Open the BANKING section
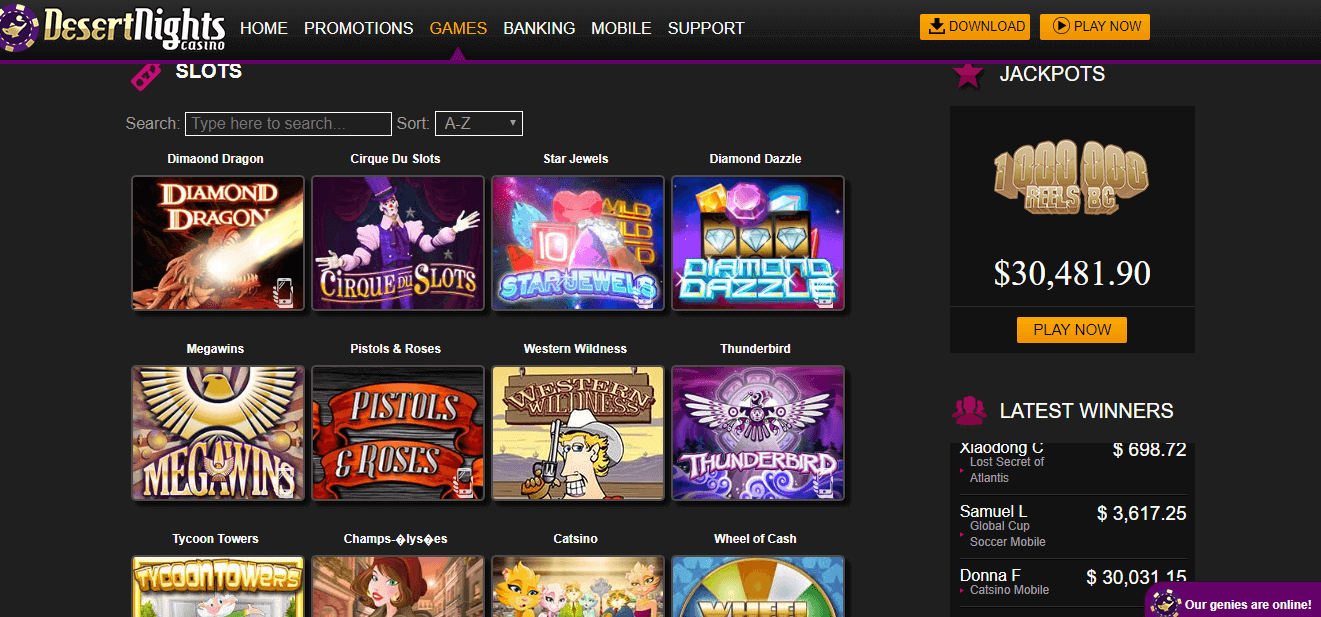Viewport: 1321px width, 617px height. point(539,28)
